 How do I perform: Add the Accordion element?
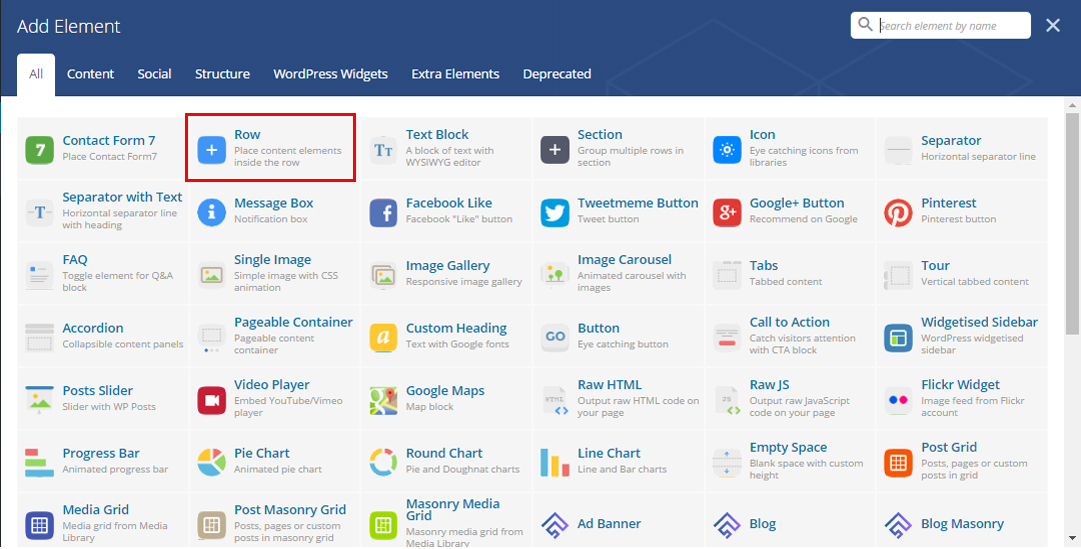(x=103, y=337)
